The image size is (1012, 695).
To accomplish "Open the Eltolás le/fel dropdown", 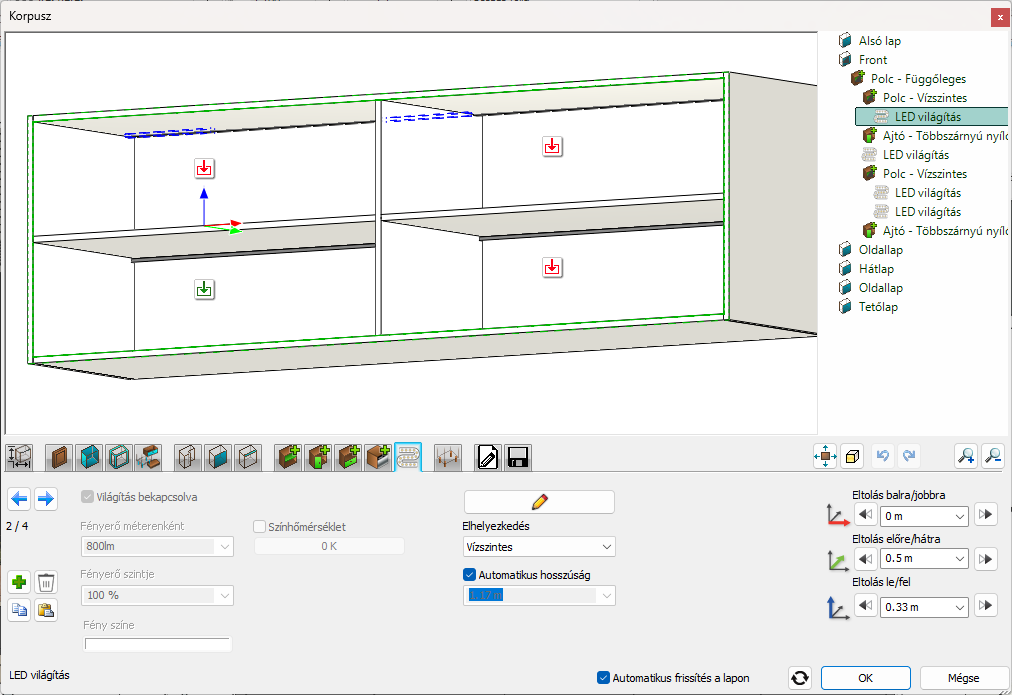I will coord(924,606).
